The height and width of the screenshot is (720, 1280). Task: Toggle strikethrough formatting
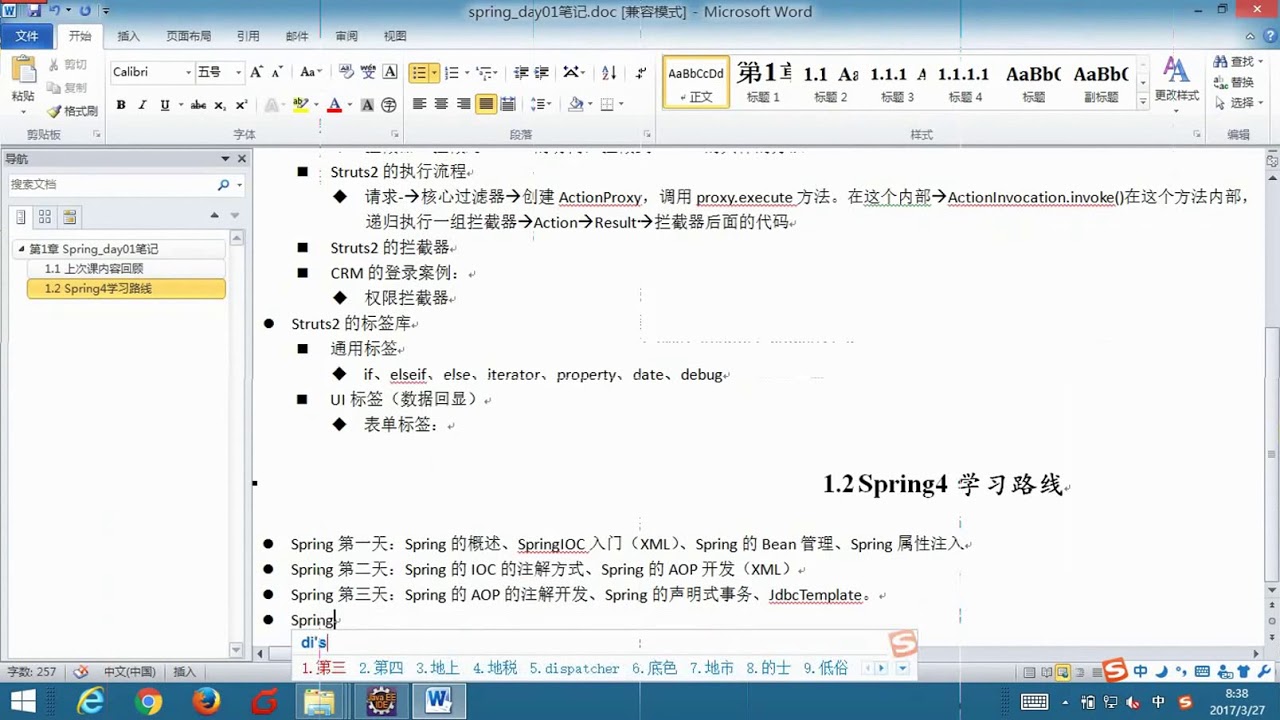[x=198, y=105]
